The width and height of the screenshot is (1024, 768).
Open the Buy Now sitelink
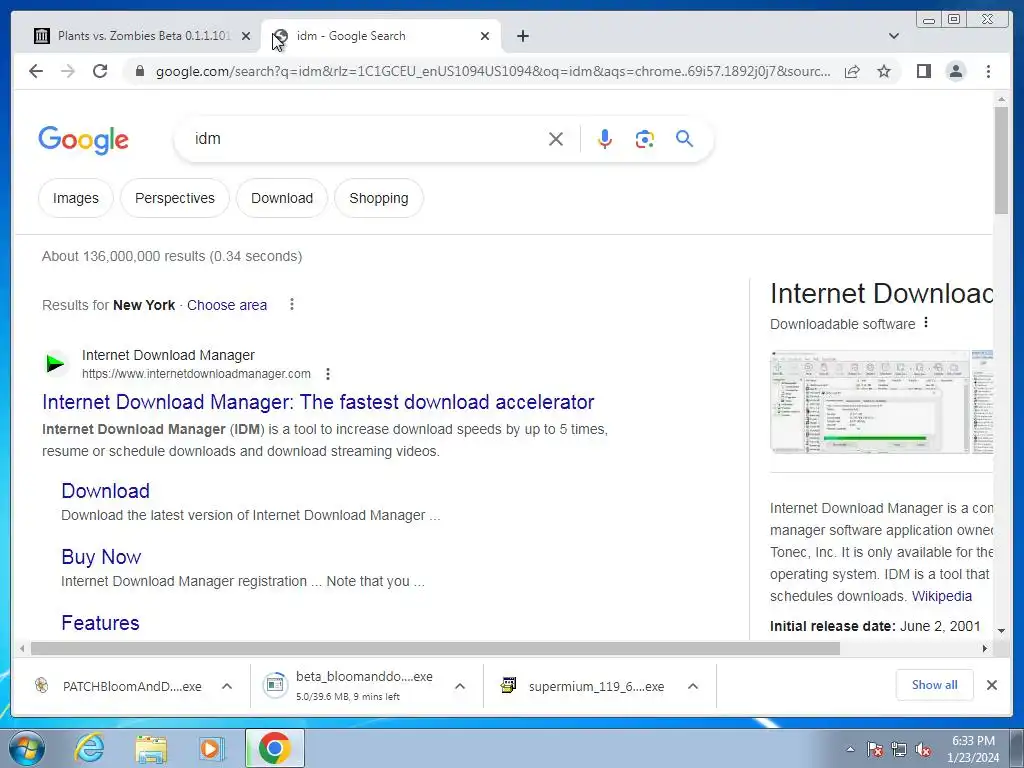(x=101, y=556)
